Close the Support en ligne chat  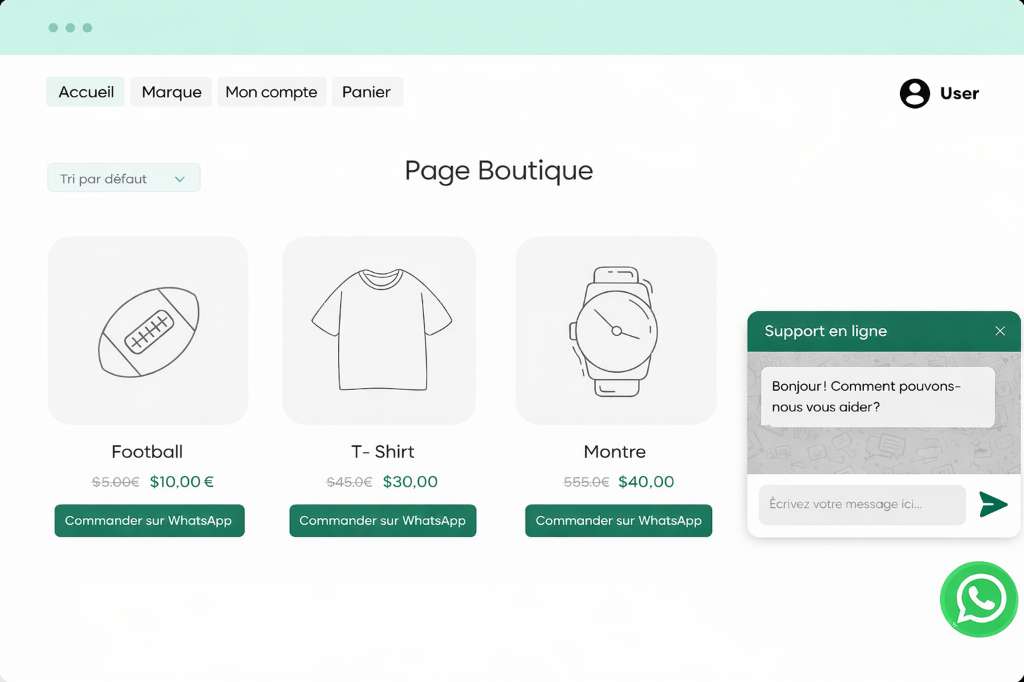point(1000,331)
